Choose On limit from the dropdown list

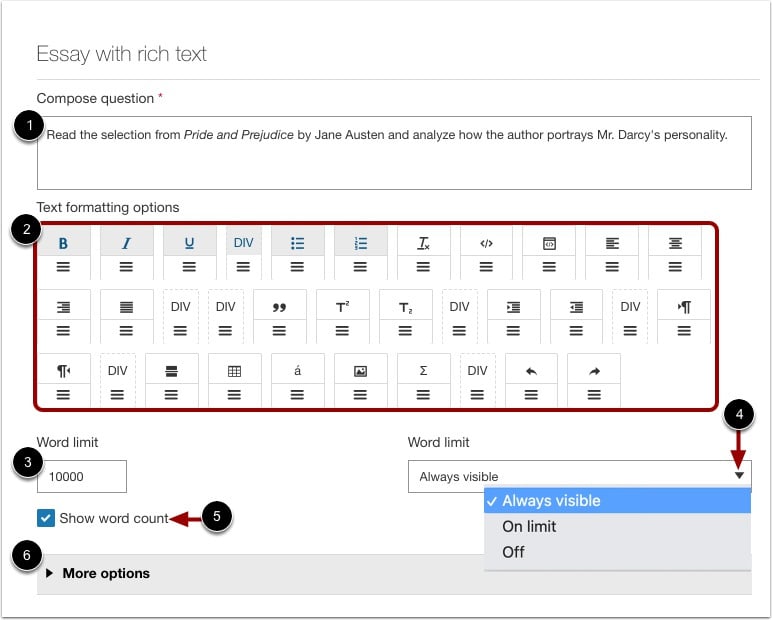pos(617,526)
